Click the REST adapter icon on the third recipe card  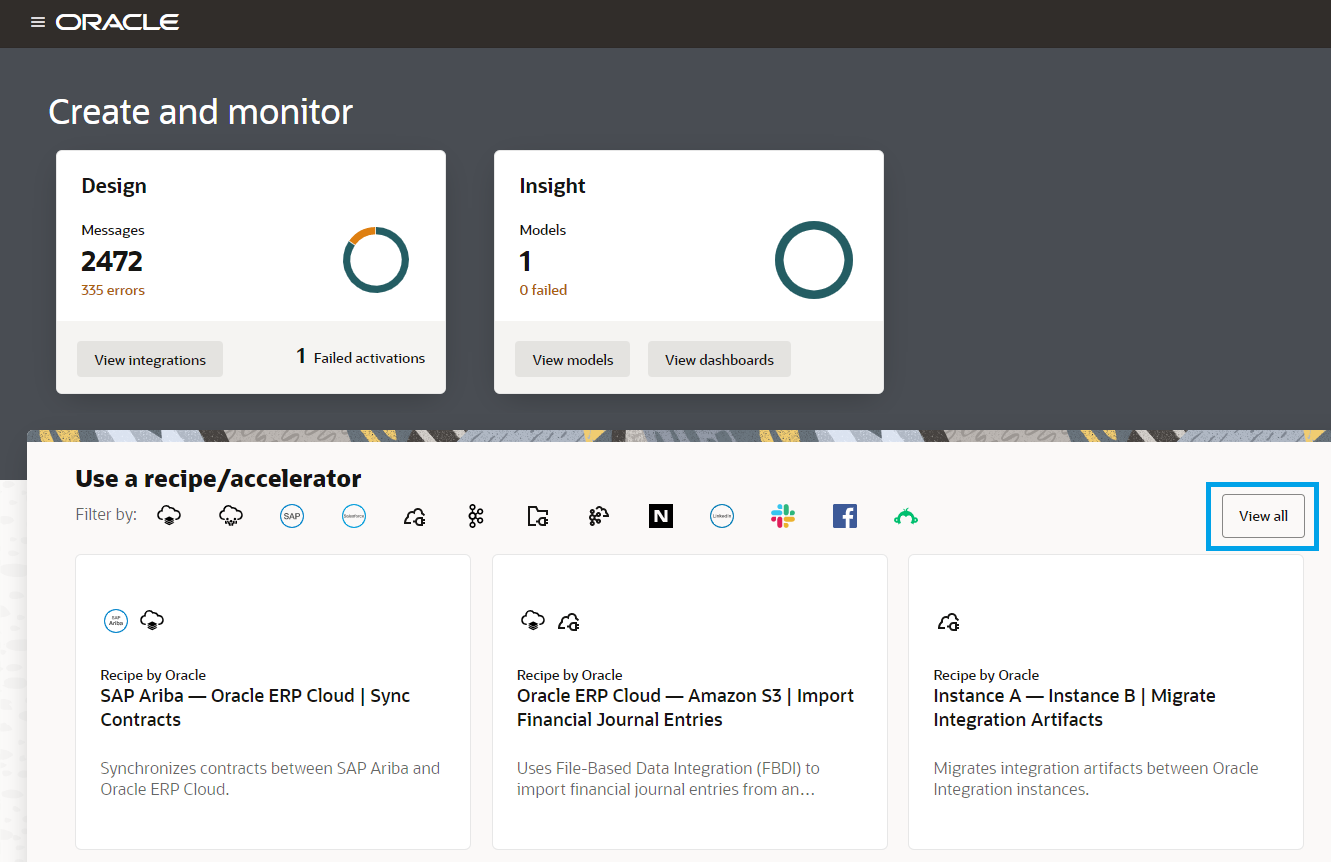pos(948,621)
